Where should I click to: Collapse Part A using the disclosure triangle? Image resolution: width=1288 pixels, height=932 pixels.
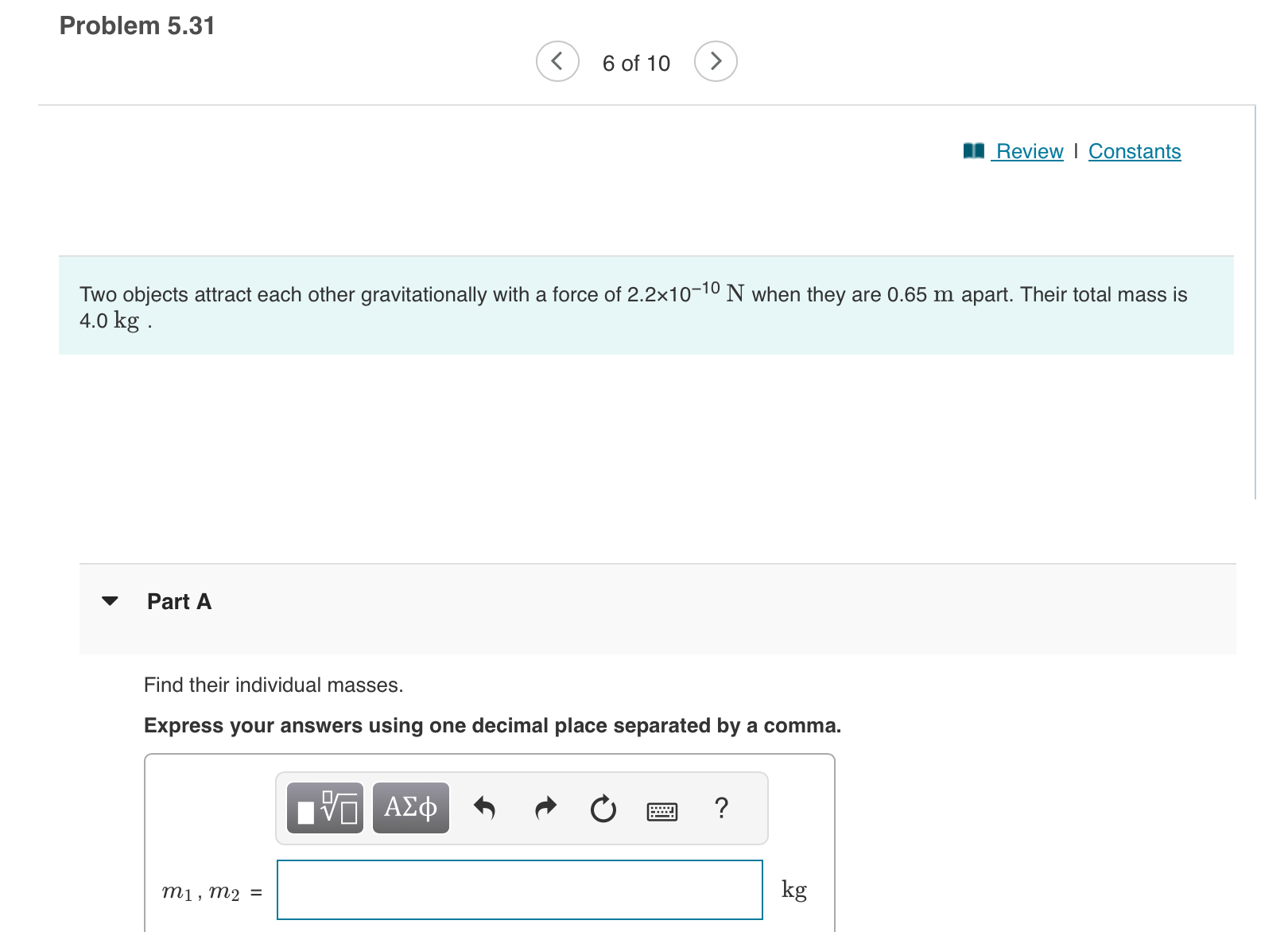[x=111, y=602]
